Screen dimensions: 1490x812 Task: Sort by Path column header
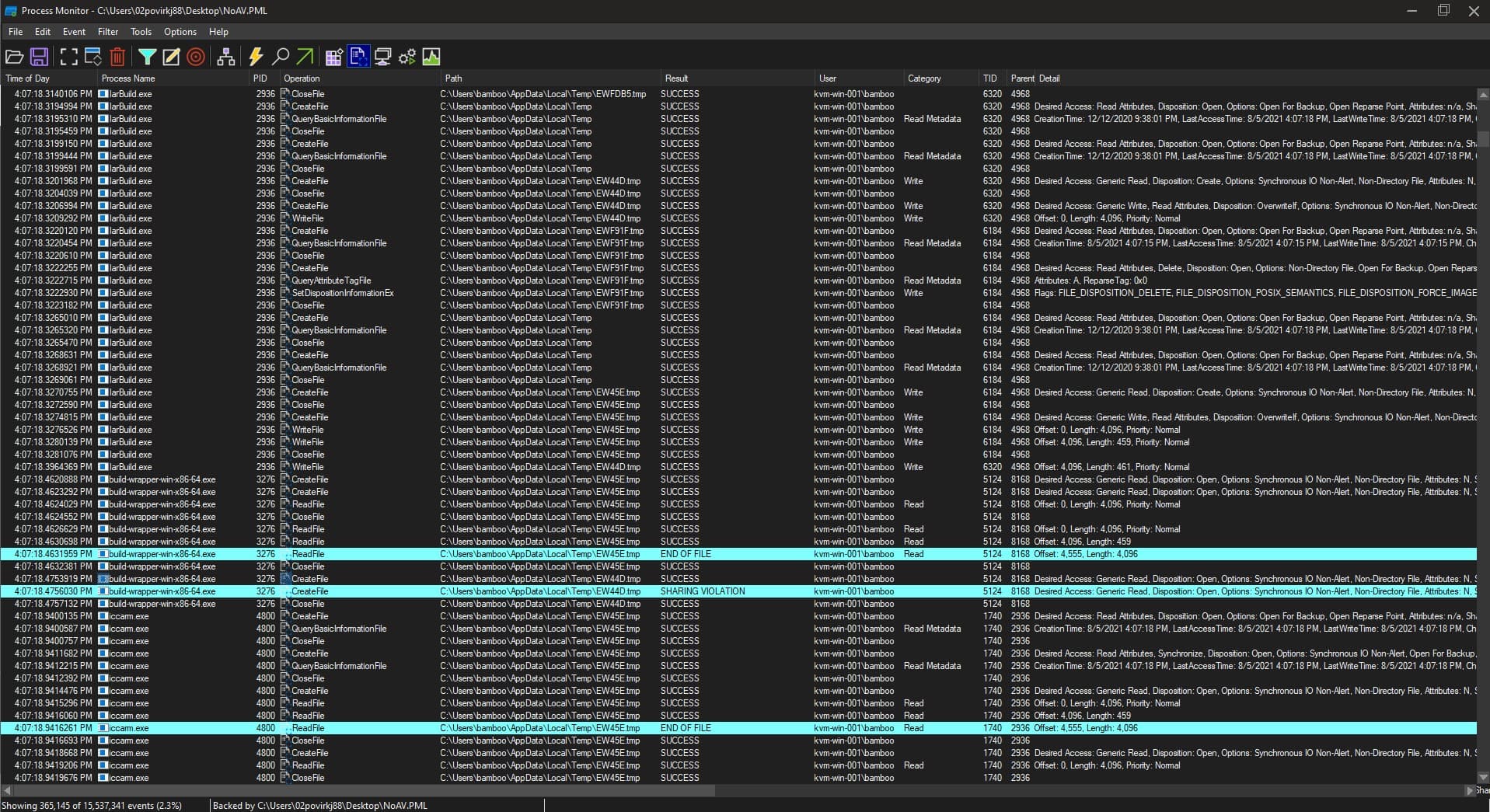[x=550, y=78]
